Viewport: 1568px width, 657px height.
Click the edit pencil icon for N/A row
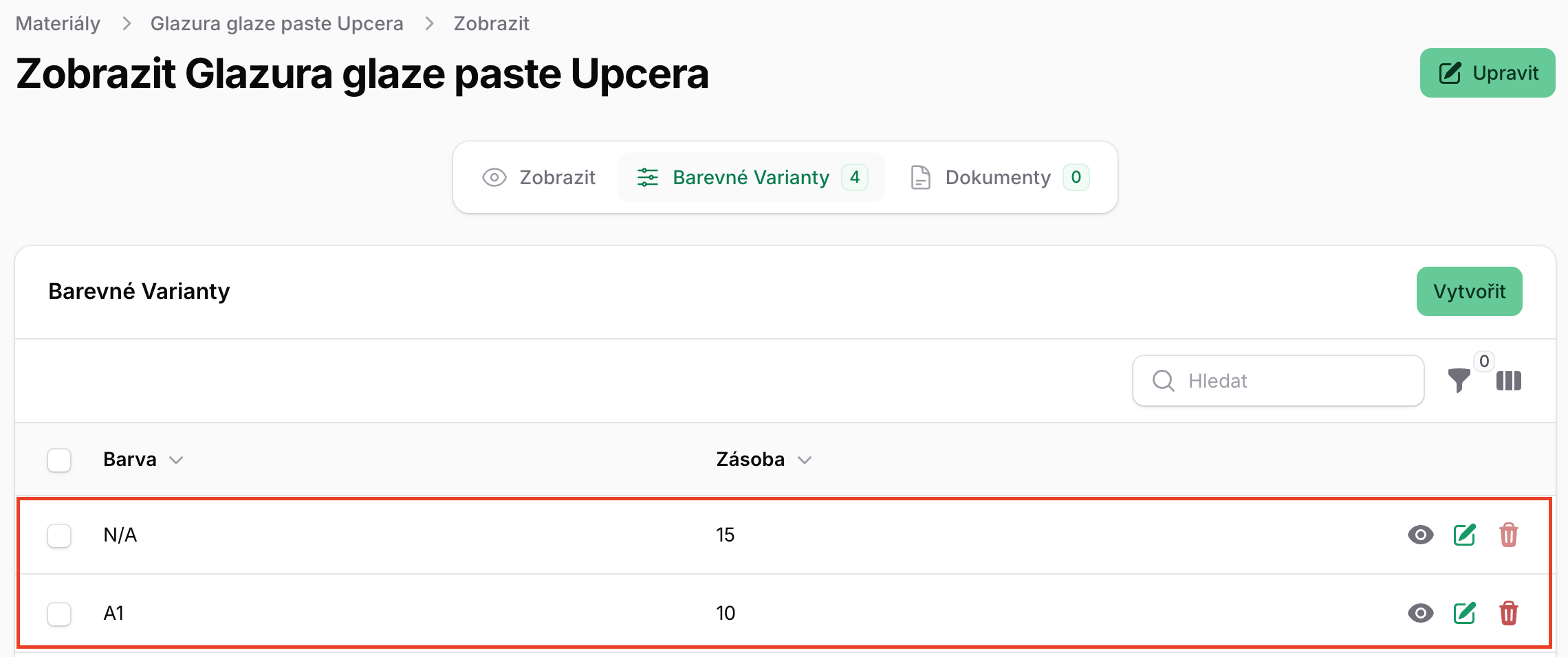point(1465,535)
